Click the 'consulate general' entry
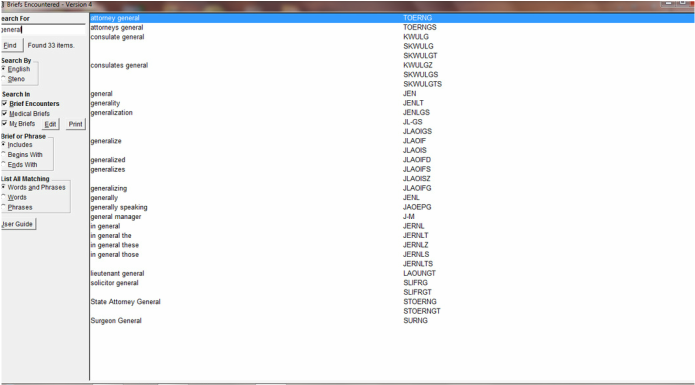 117,37
